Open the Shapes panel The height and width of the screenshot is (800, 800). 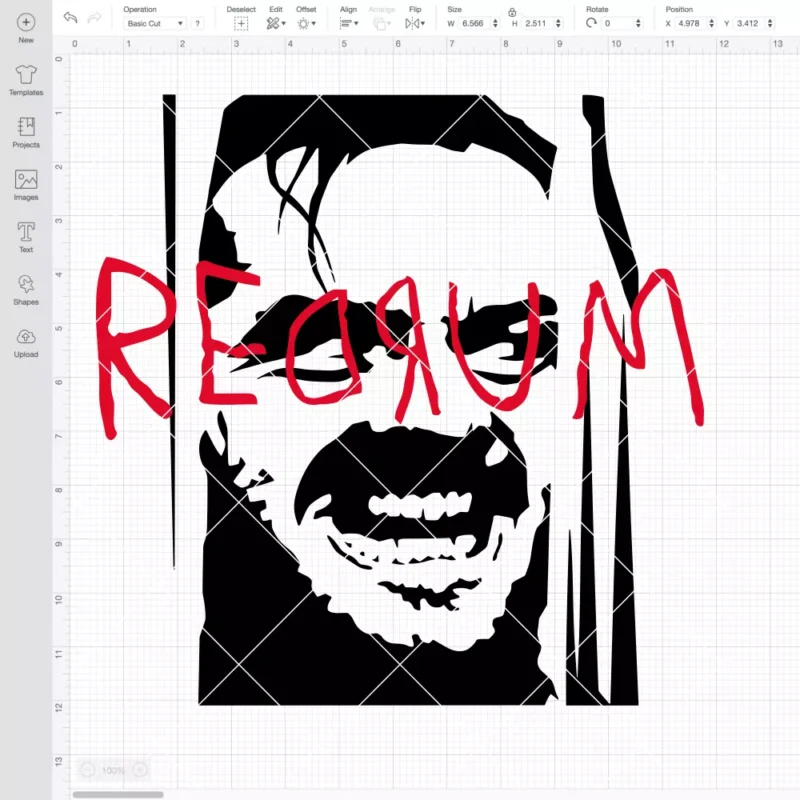click(x=26, y=290)
